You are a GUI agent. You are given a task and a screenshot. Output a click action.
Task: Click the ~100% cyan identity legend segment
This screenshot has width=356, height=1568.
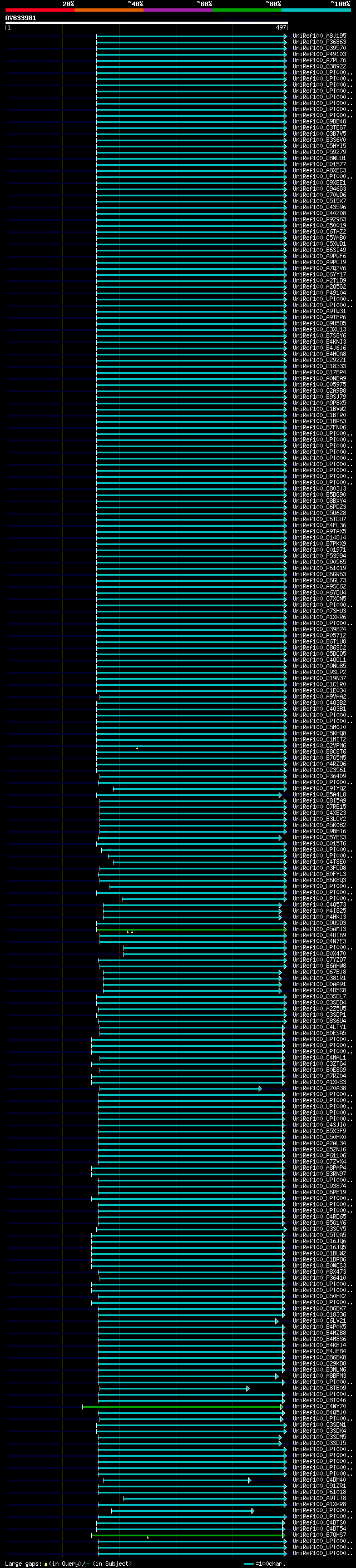tap(317, 10)
